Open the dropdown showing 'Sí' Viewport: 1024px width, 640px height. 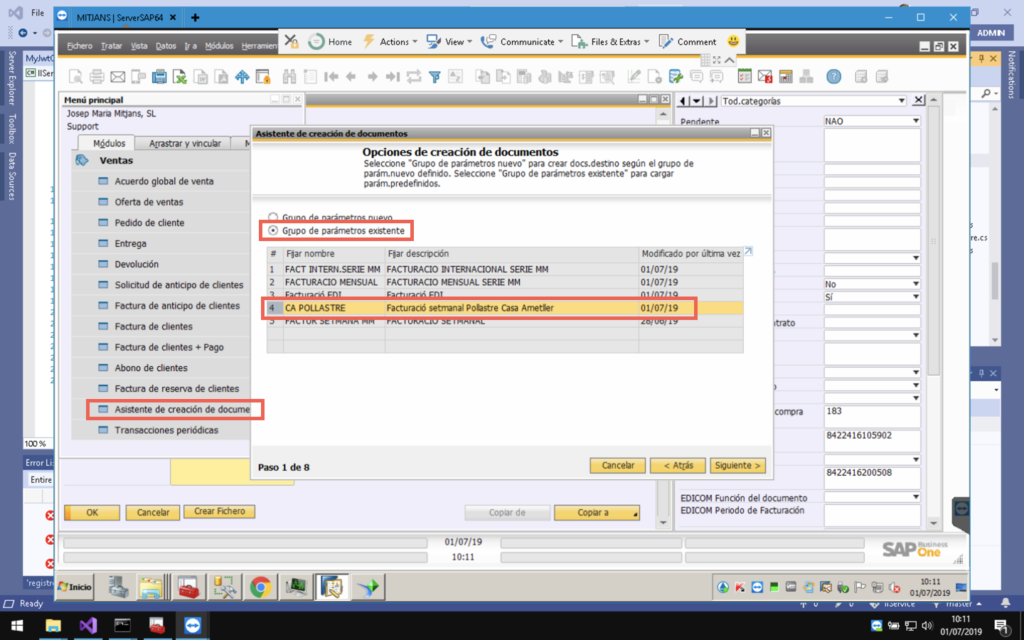pyautogui.click(x=915, y=296)
